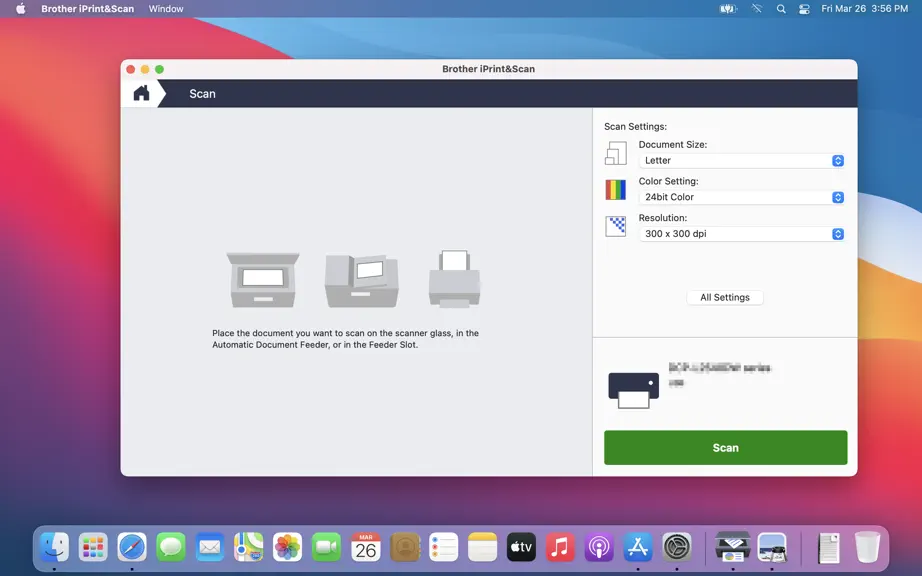Image resolution: width=922 pixels, height=576 pixels.
Task: Open Mail from the Dock
Action: coord(210,547)
